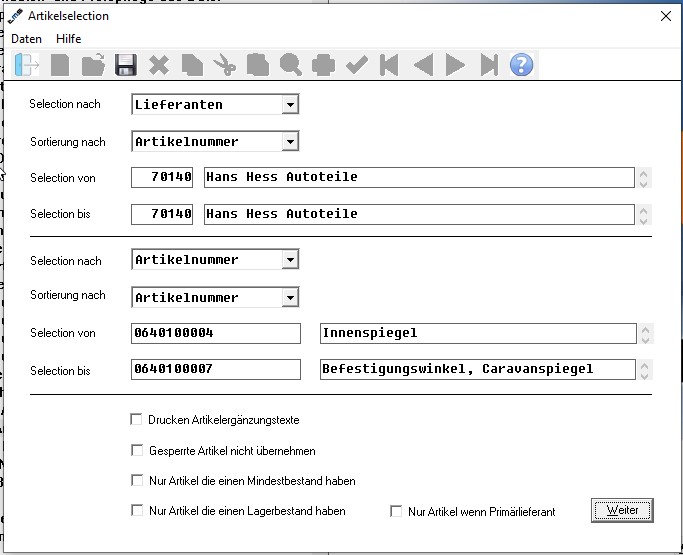The image size is (683, 555).
Task: Click the Artikelselection title bar app icon
Action: [x=15, y=17]
